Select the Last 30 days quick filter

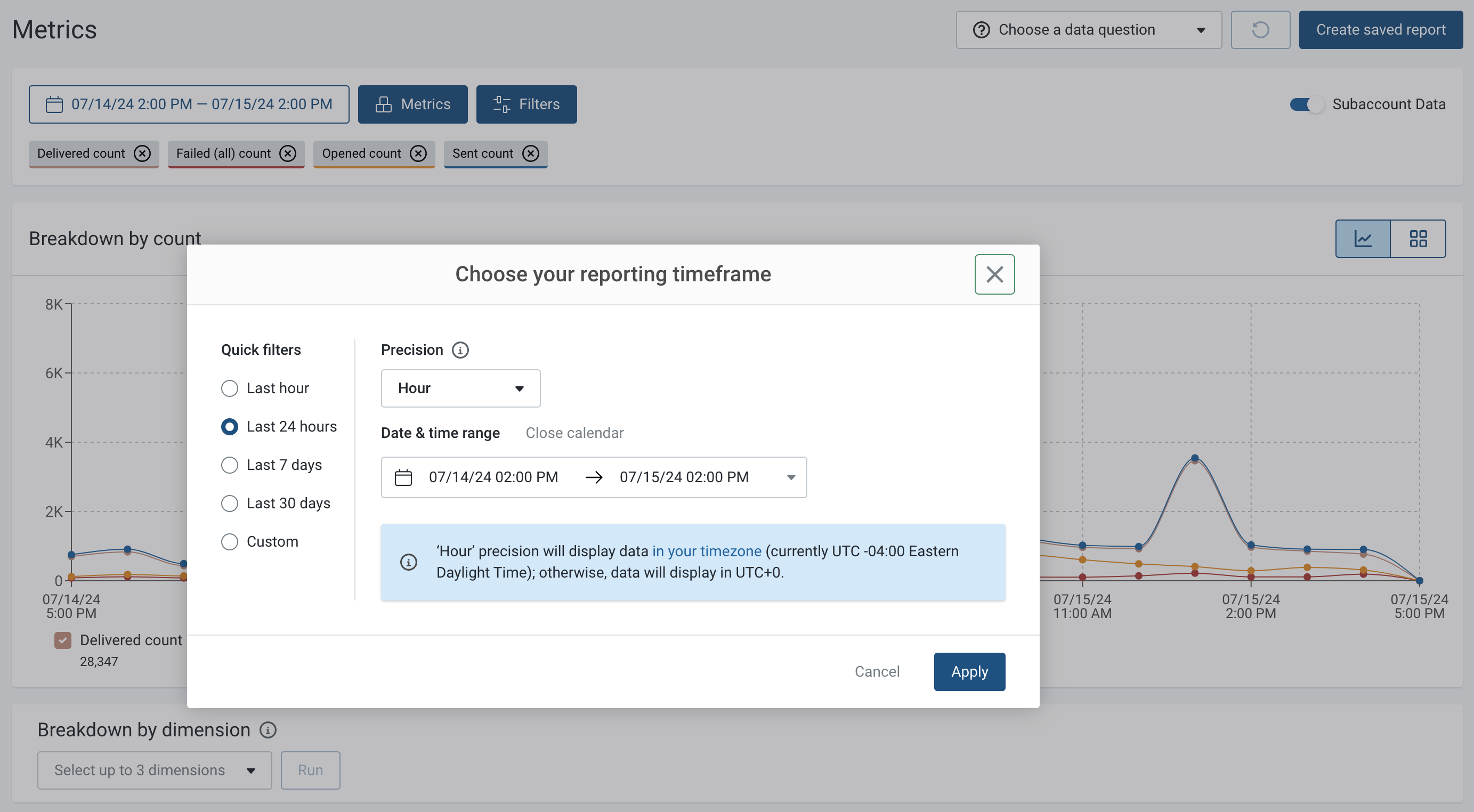pyautogui.click(x=230, y=503)
